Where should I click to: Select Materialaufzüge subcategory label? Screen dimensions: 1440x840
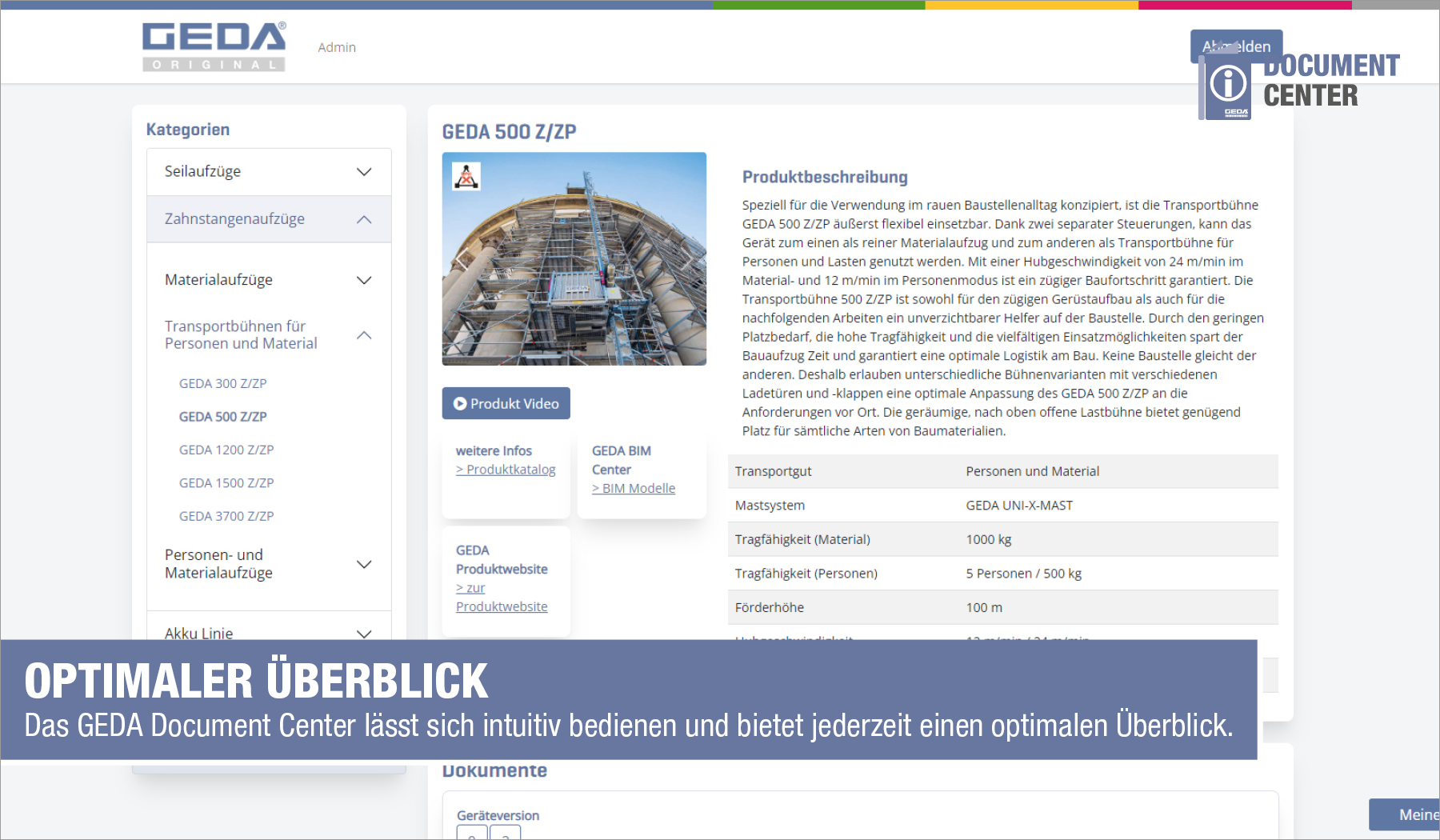pyautogui.click(x=218, y=280)
